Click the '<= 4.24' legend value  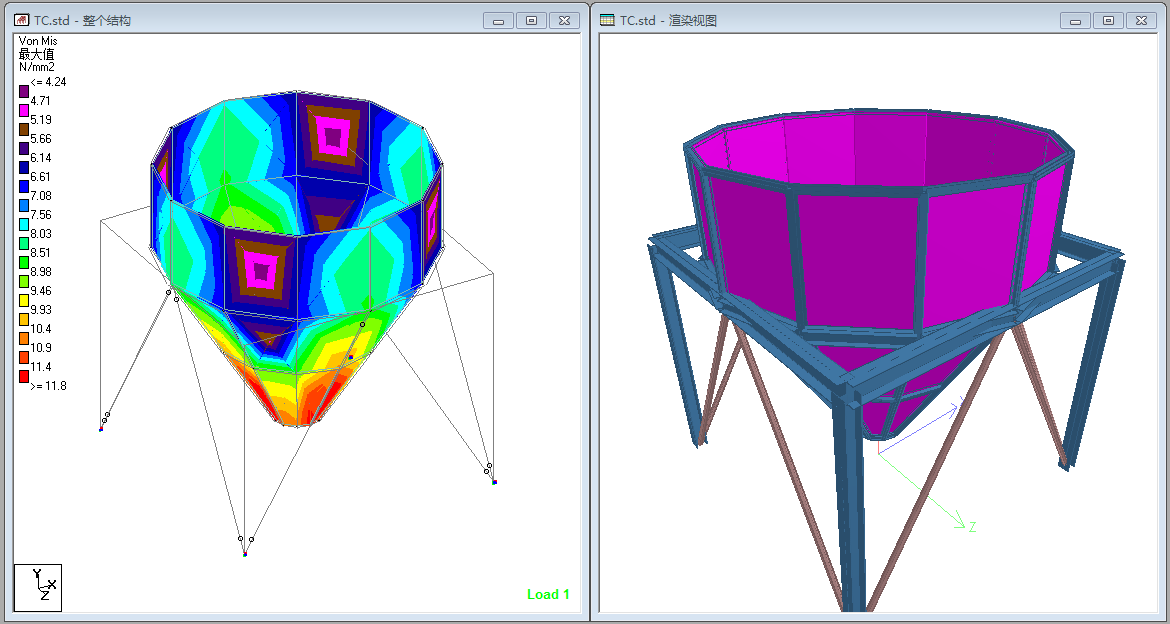(x=48, y=82)
